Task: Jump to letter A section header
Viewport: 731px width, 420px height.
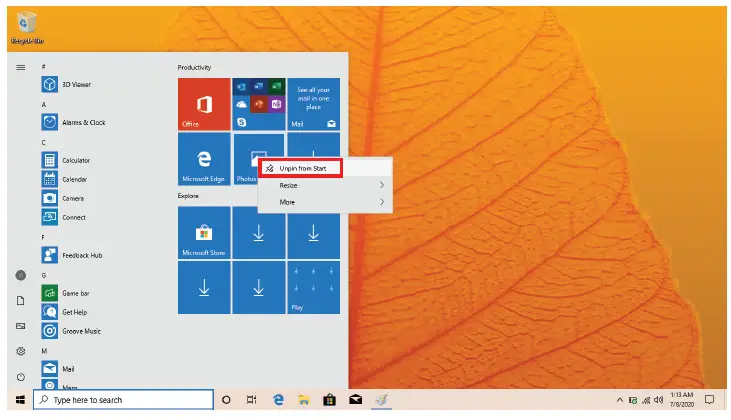Action: point(44,104)
